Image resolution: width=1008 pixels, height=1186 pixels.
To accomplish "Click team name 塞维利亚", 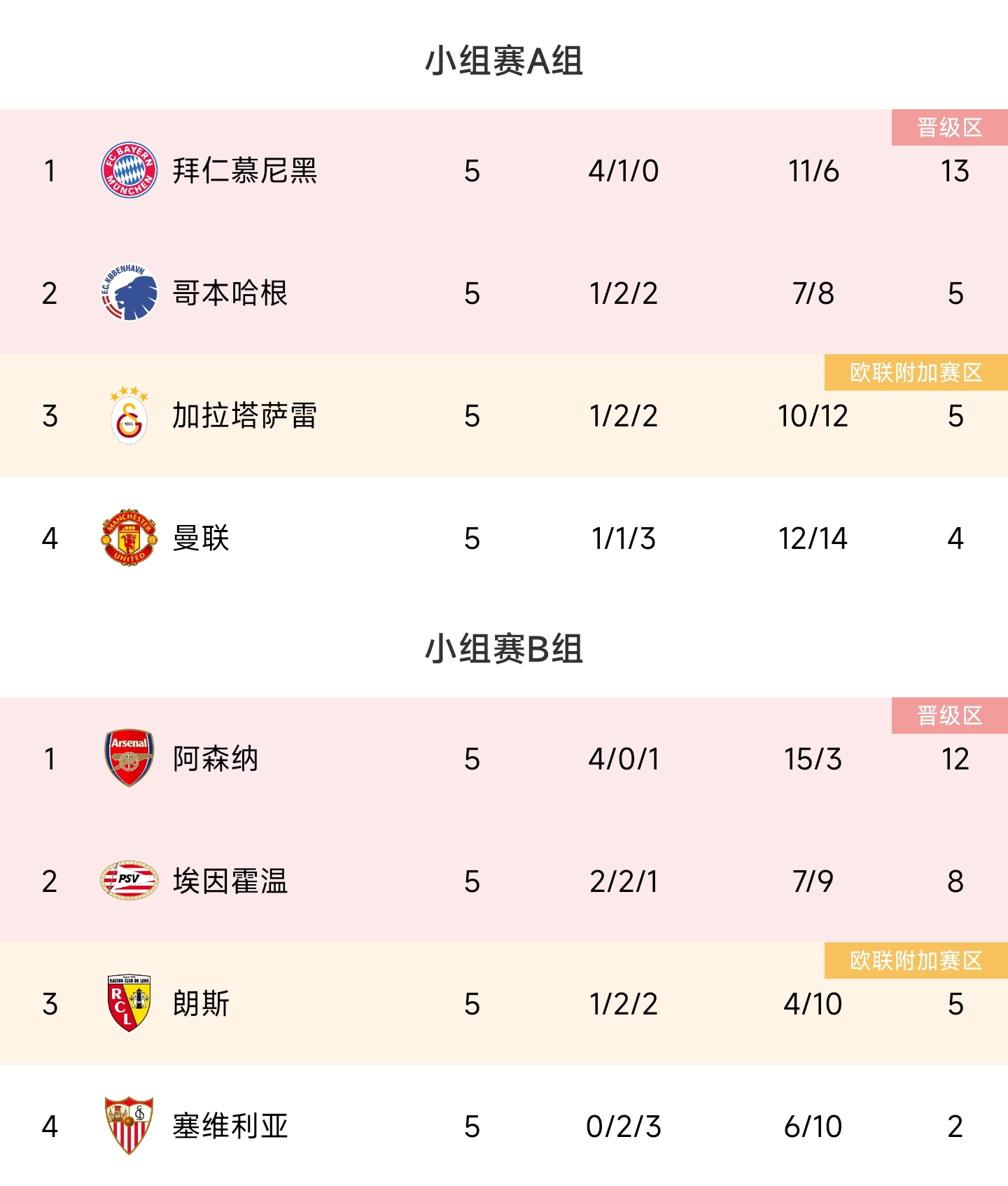I will point(230,1126).
